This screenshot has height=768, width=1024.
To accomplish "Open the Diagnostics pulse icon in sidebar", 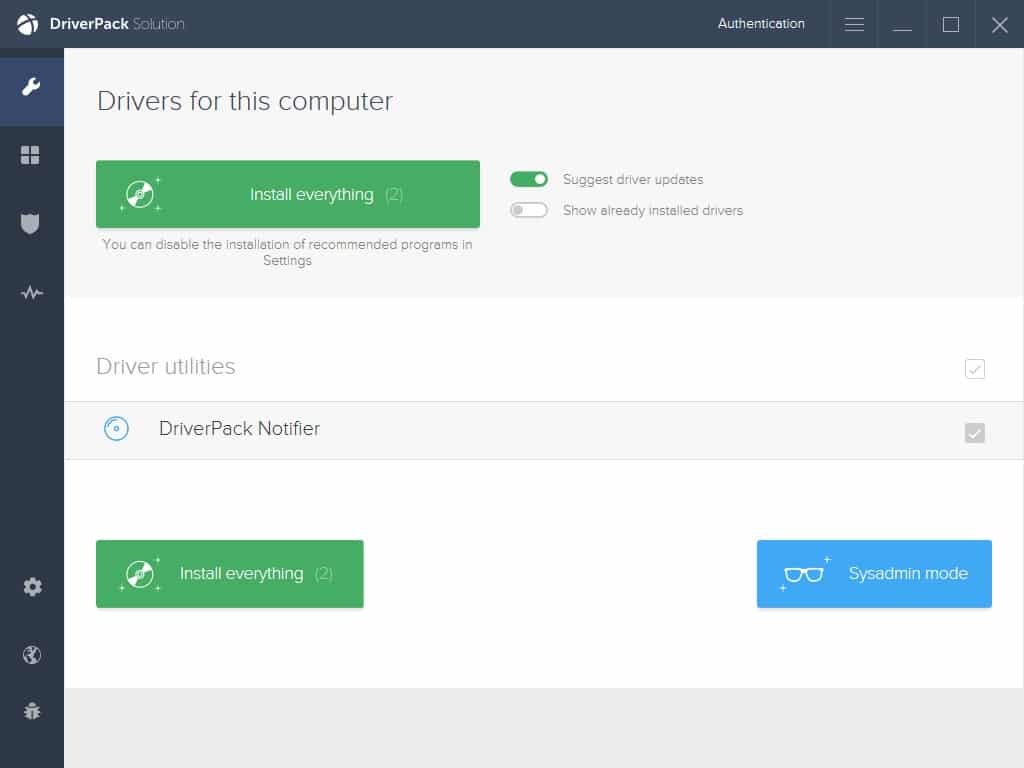I will 31,293.
